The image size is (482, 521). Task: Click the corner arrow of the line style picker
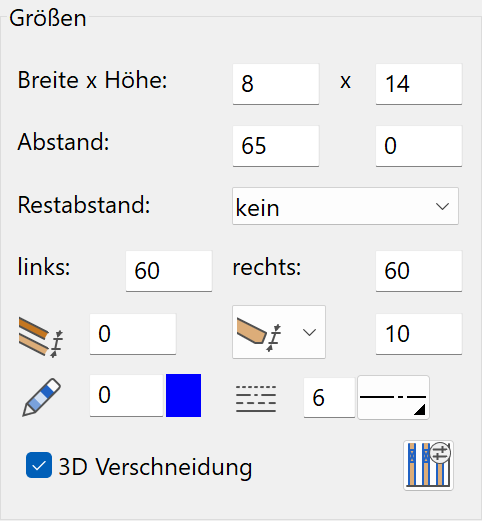[x=420, y=410]
